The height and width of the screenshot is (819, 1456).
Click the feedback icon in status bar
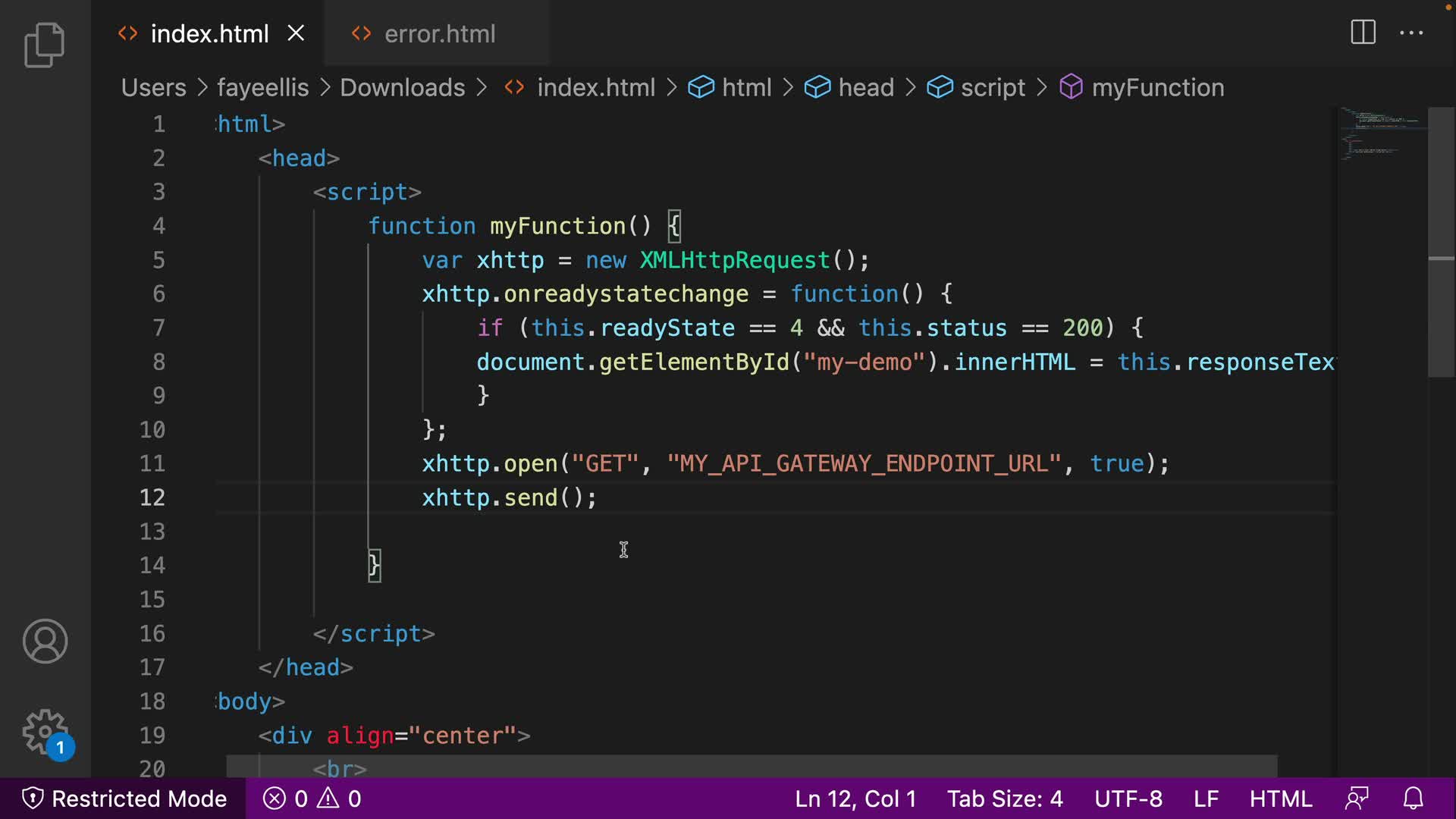tap(1357, 799)
